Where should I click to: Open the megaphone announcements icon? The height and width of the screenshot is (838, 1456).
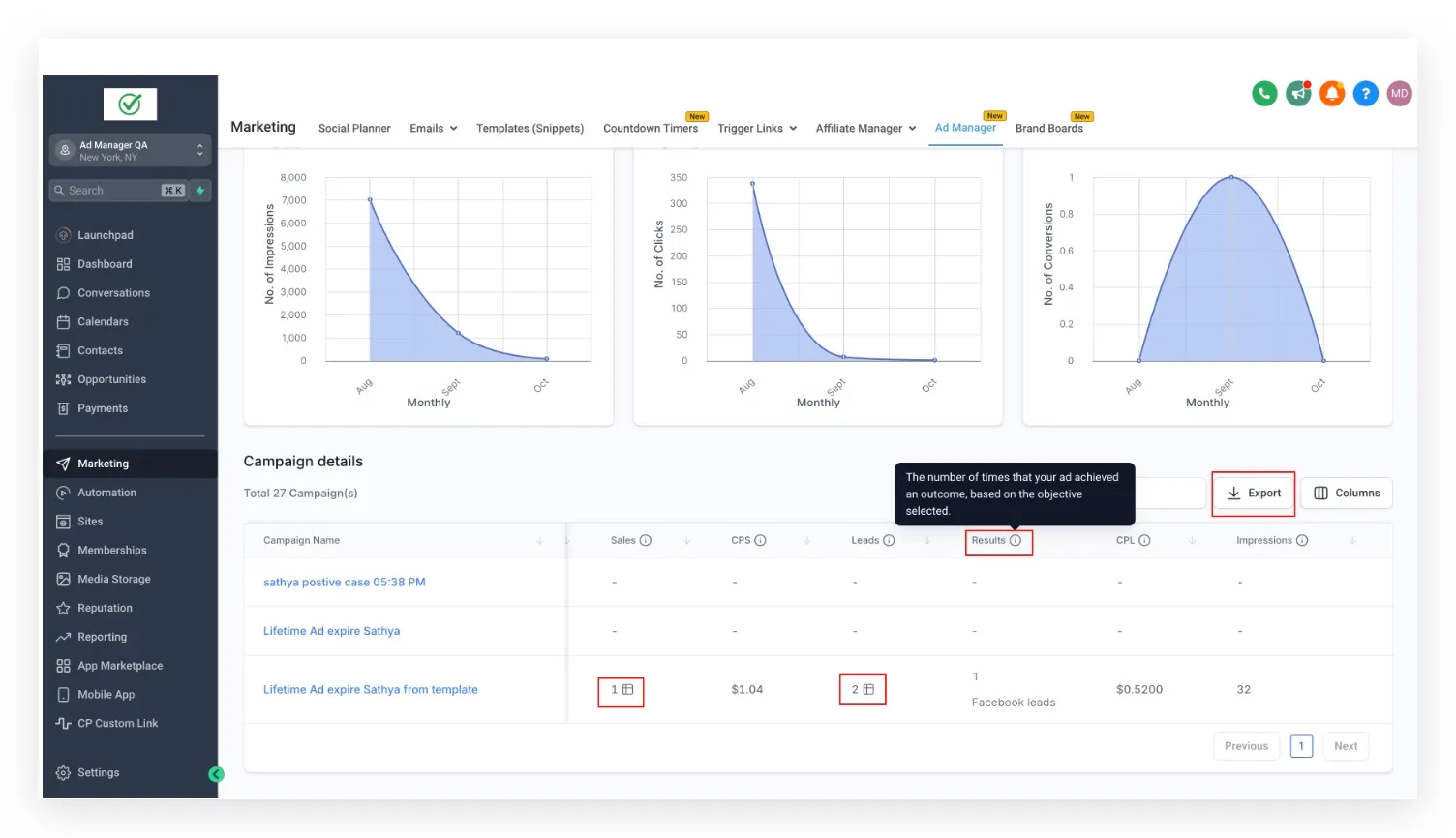coord(1298,94)
